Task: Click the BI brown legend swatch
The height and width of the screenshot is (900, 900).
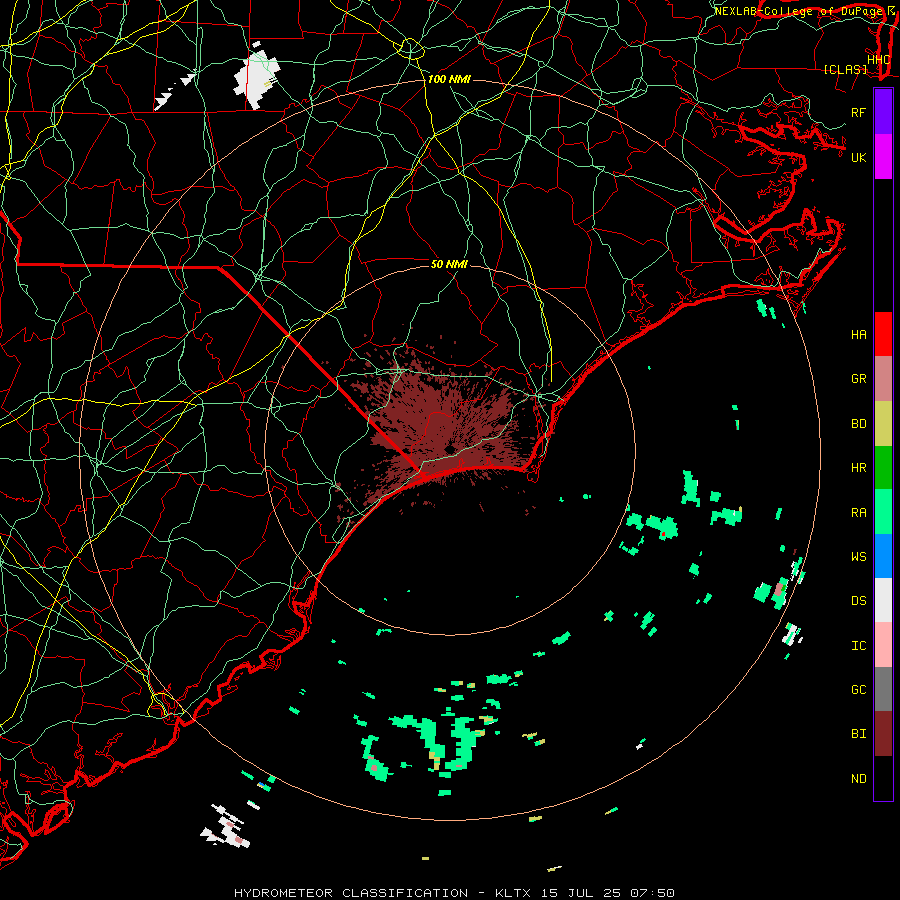Action: (883, 734)
